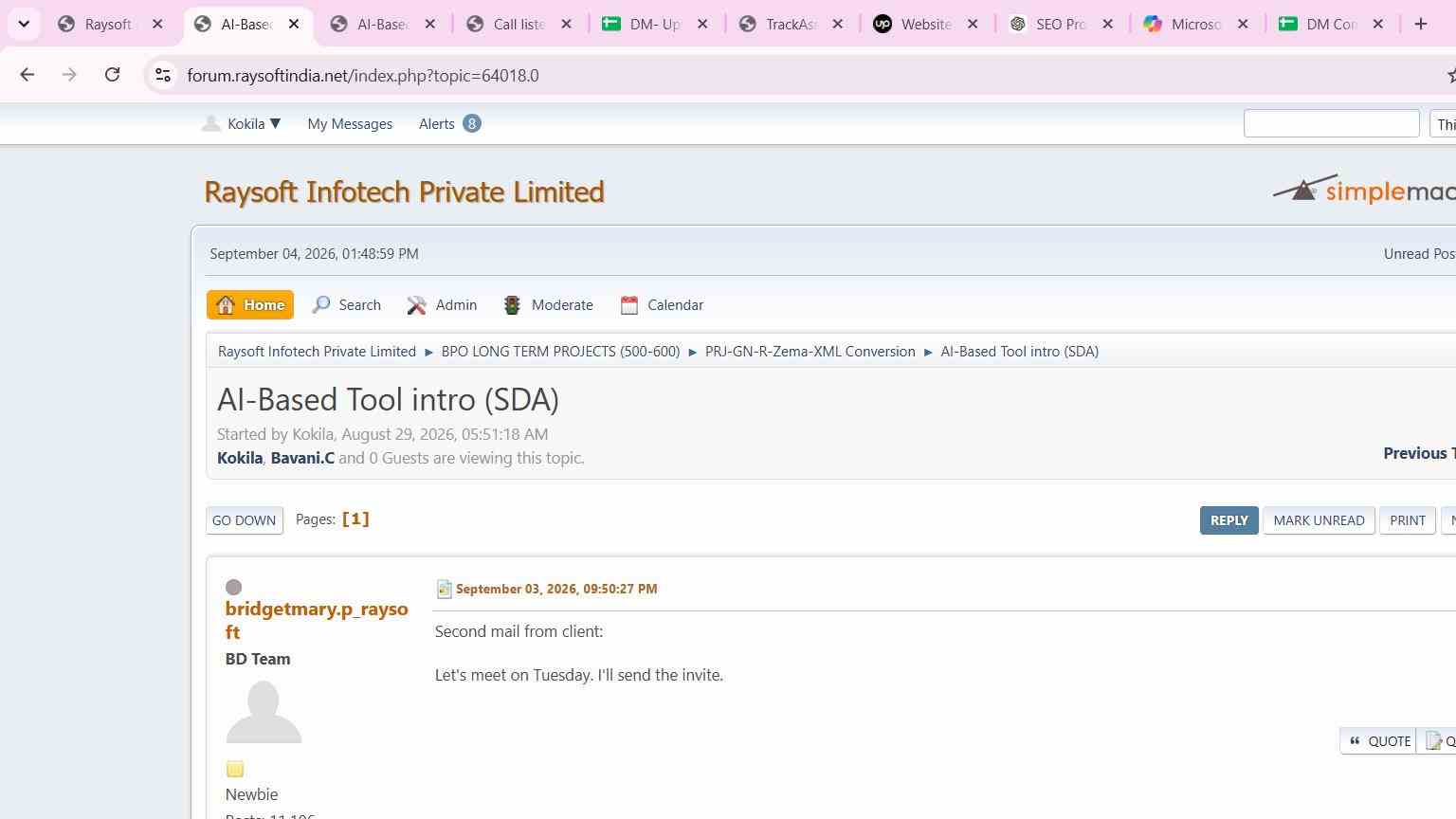1456x819 pixels.
Task: Open My Messages menu item
Action: (350, 124)
